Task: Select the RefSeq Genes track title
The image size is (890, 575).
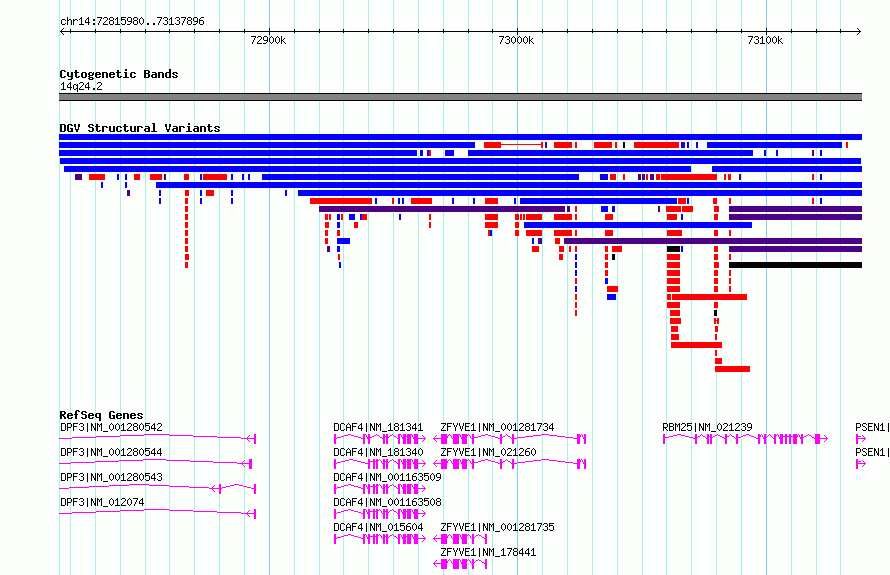Action: point(101,415)
